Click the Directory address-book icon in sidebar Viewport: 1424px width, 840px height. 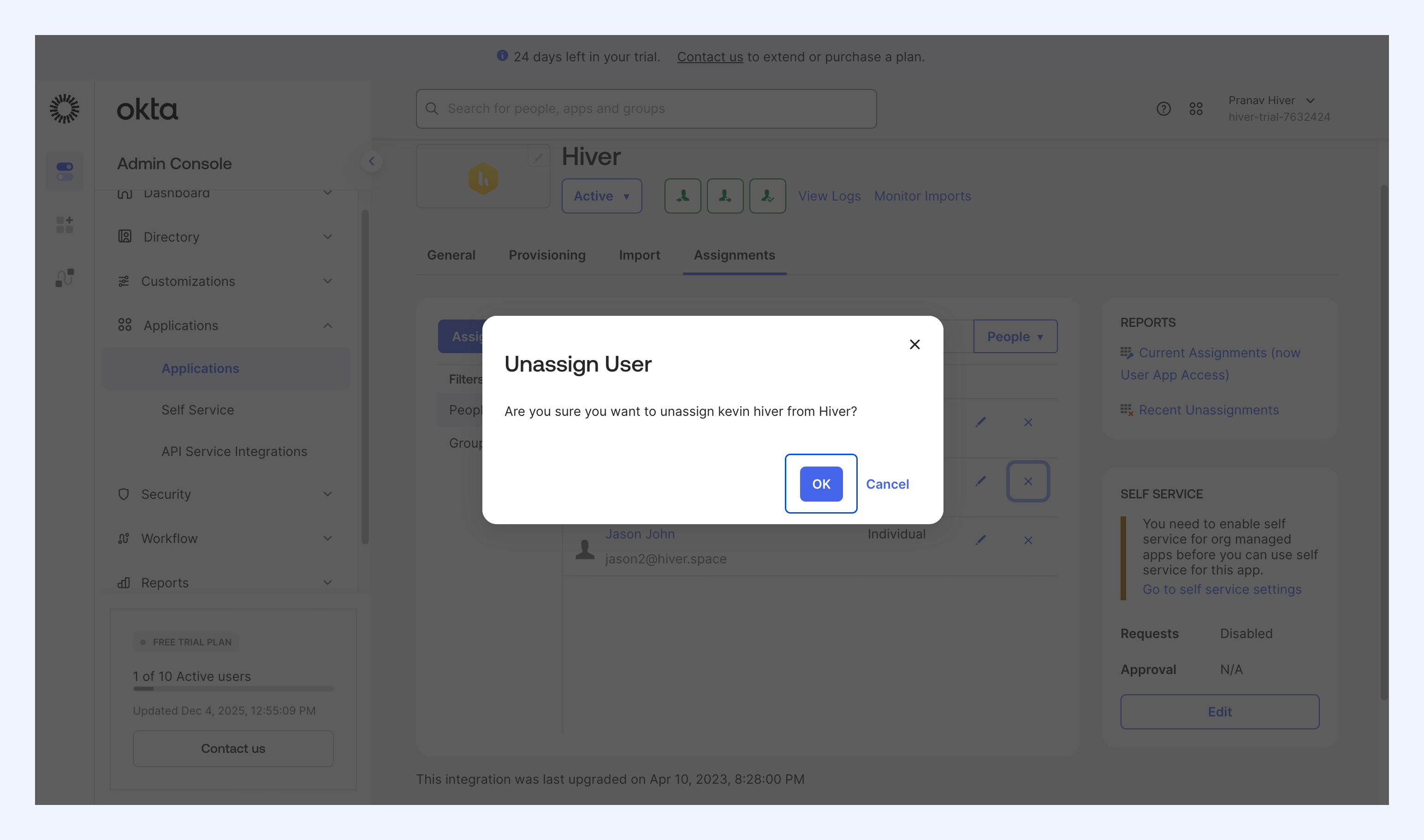click(125, 237)
